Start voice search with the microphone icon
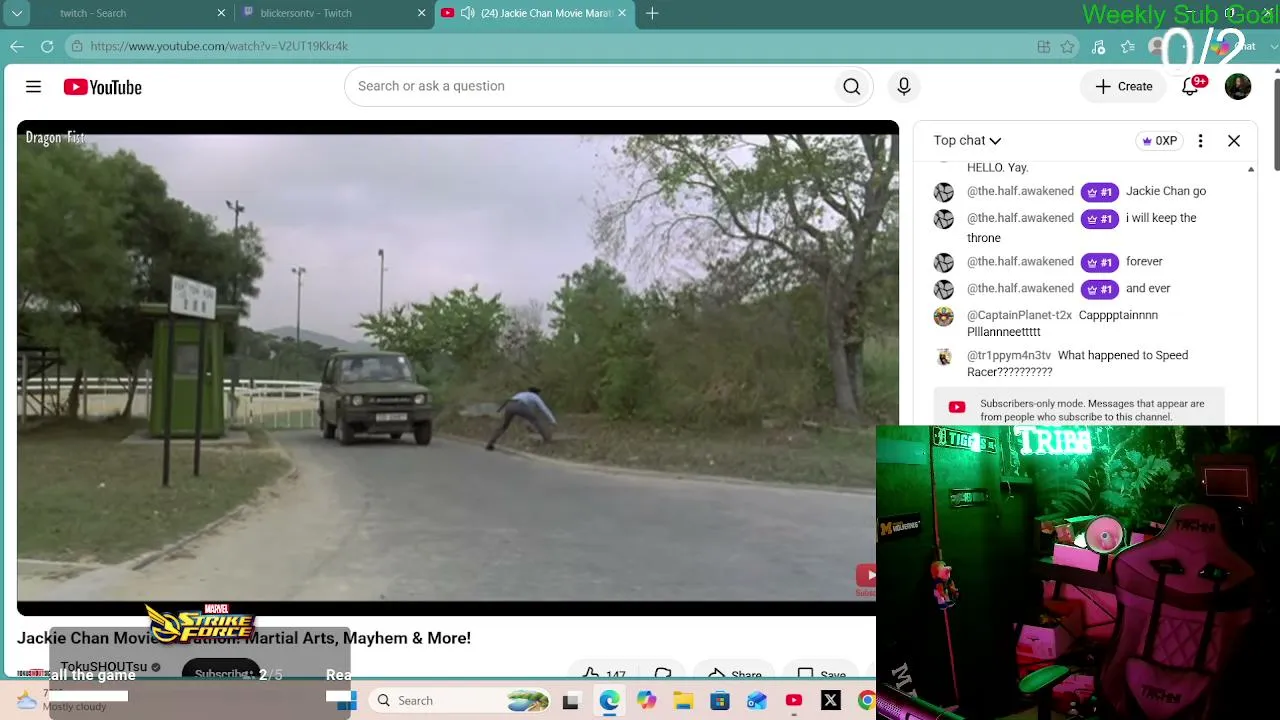The height and width of the screenshot is (720, 1280). point(904,87)
